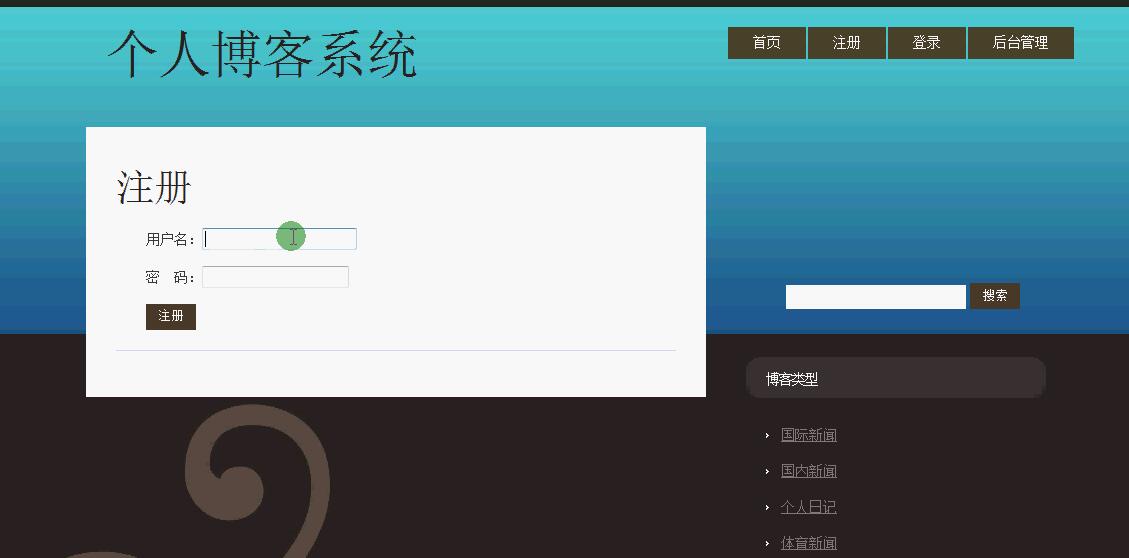
Task: Click the 搜索 button
Action: [x=994, y=296]
